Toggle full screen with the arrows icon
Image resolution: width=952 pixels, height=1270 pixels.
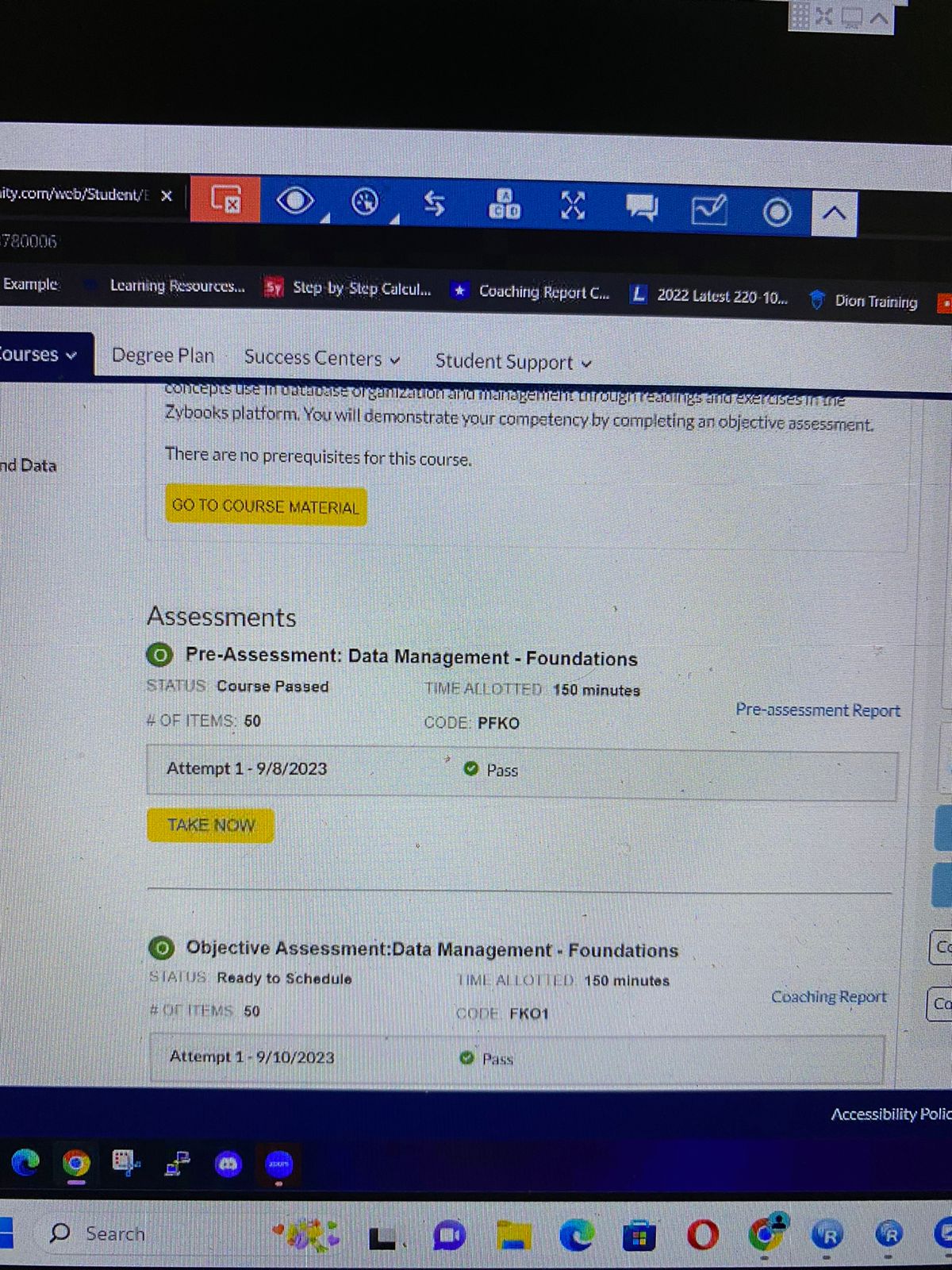click(573, 206)
